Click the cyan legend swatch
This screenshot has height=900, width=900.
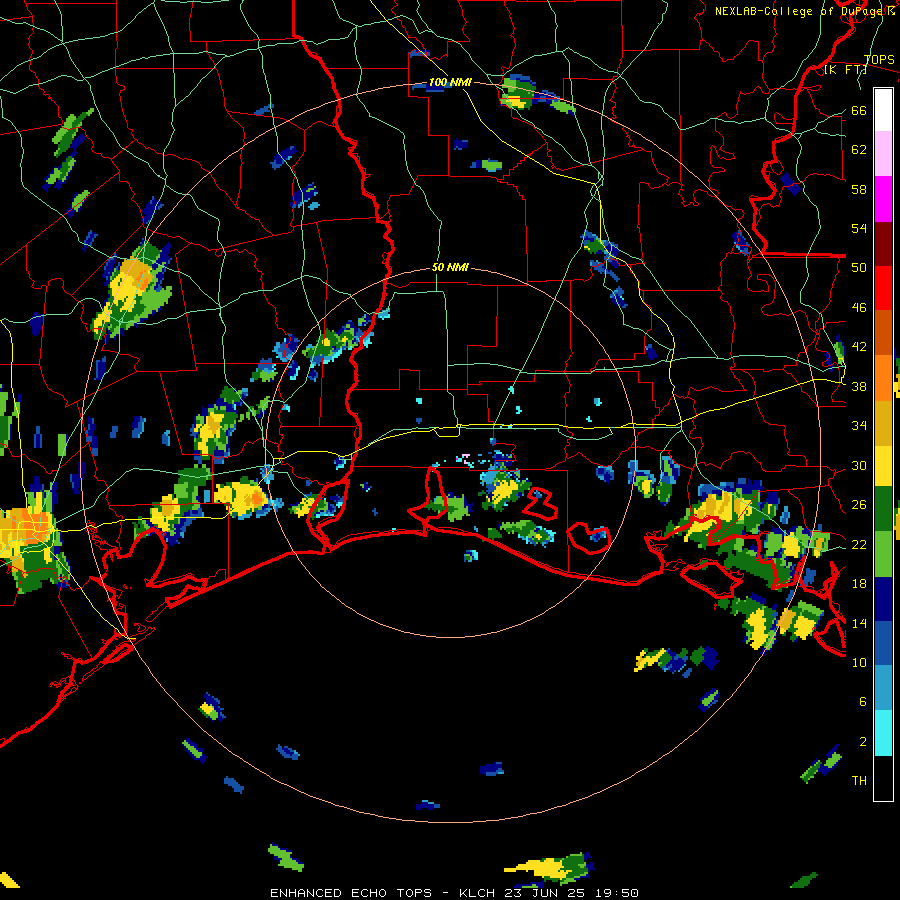tap(883, 733)
